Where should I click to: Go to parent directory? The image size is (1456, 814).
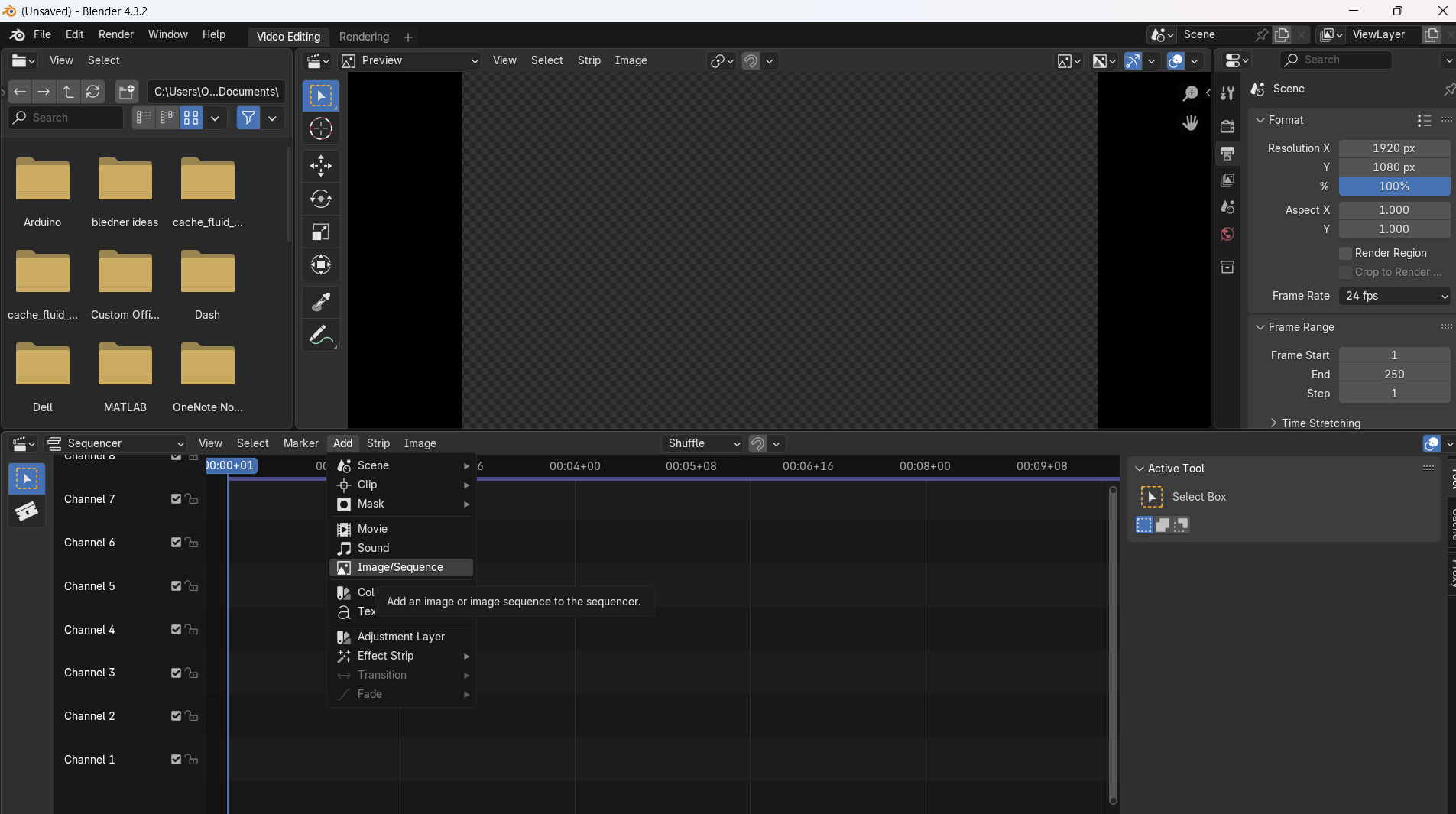(x=68, y=92)
